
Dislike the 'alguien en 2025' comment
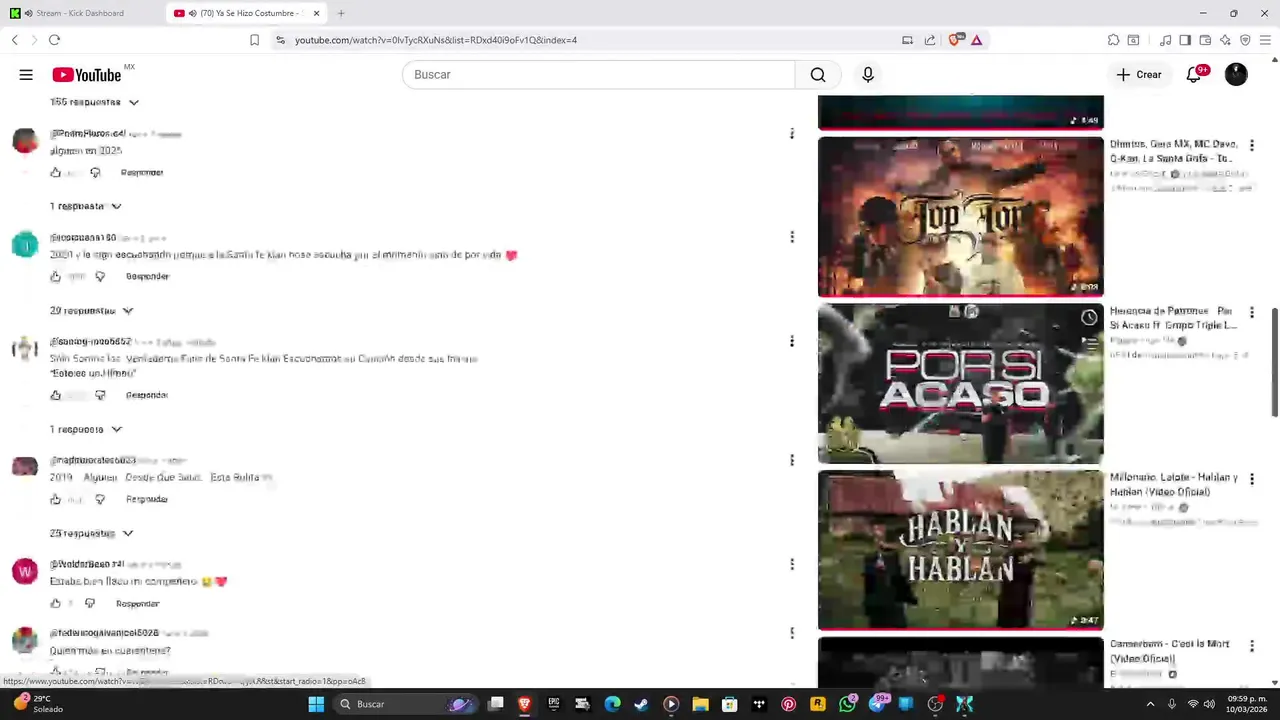click(x=96, y=173)
